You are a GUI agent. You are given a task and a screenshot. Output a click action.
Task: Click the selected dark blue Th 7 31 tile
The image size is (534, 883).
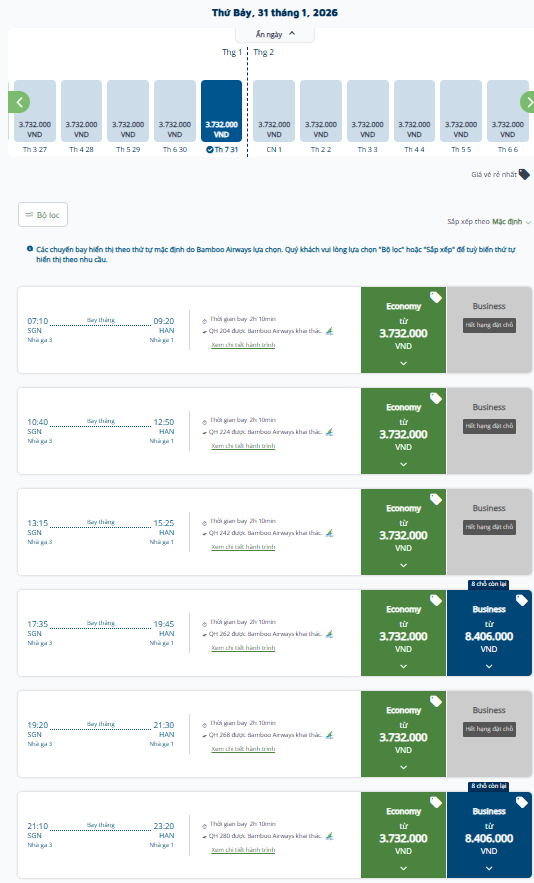click(x=221, y=117)
